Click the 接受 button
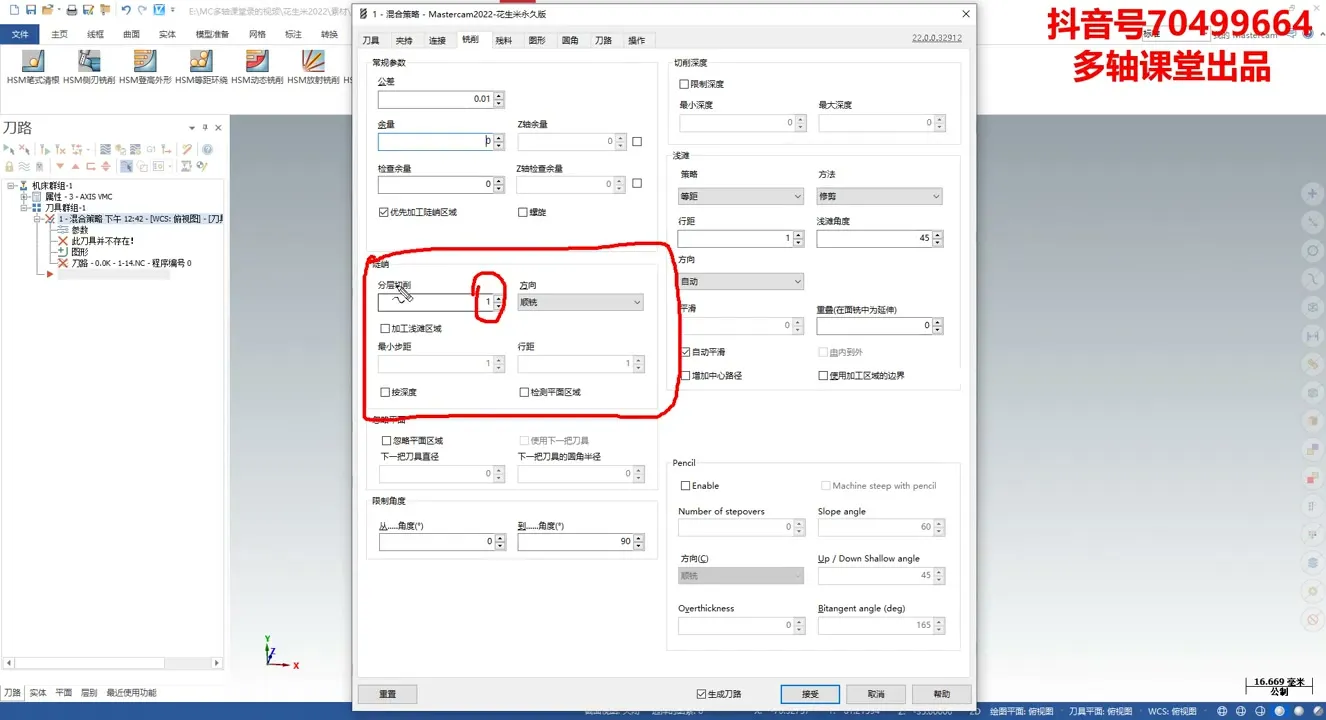Screen dimensions: 1326x720 [810, 694]
